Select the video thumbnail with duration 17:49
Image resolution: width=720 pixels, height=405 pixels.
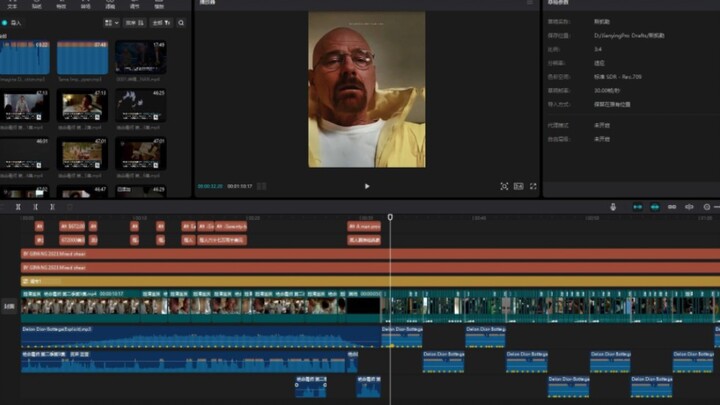[x=141, y=57]
